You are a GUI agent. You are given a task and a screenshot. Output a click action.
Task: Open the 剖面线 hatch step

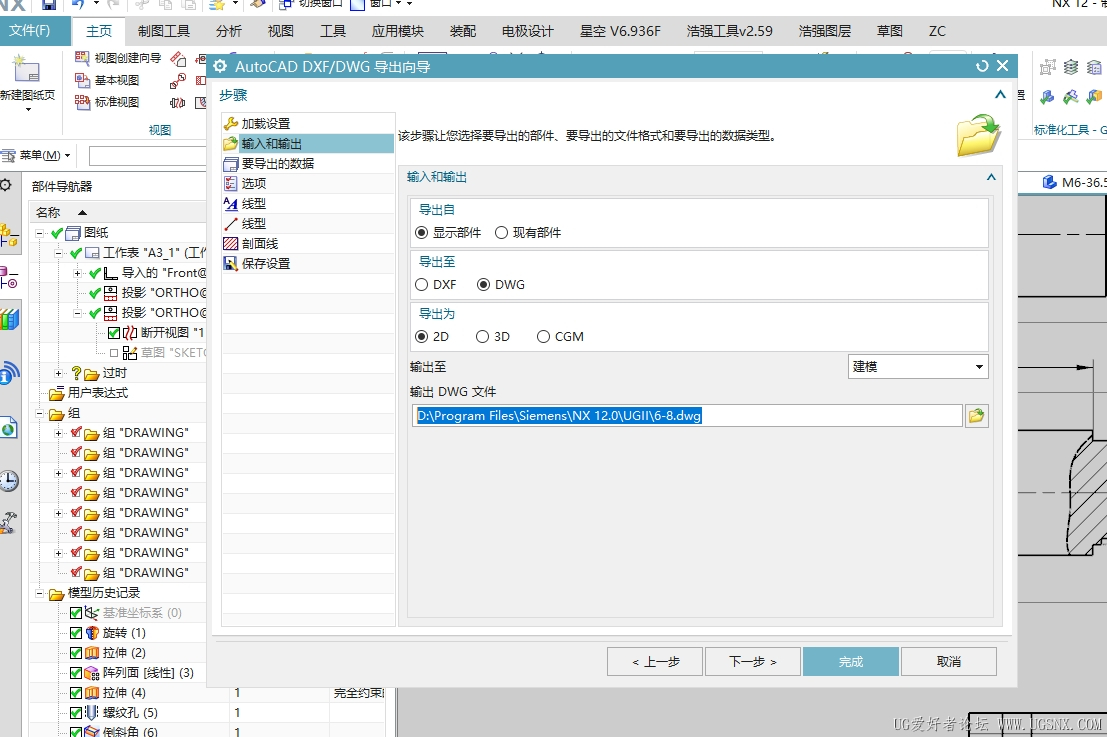[x=308, y=244]
